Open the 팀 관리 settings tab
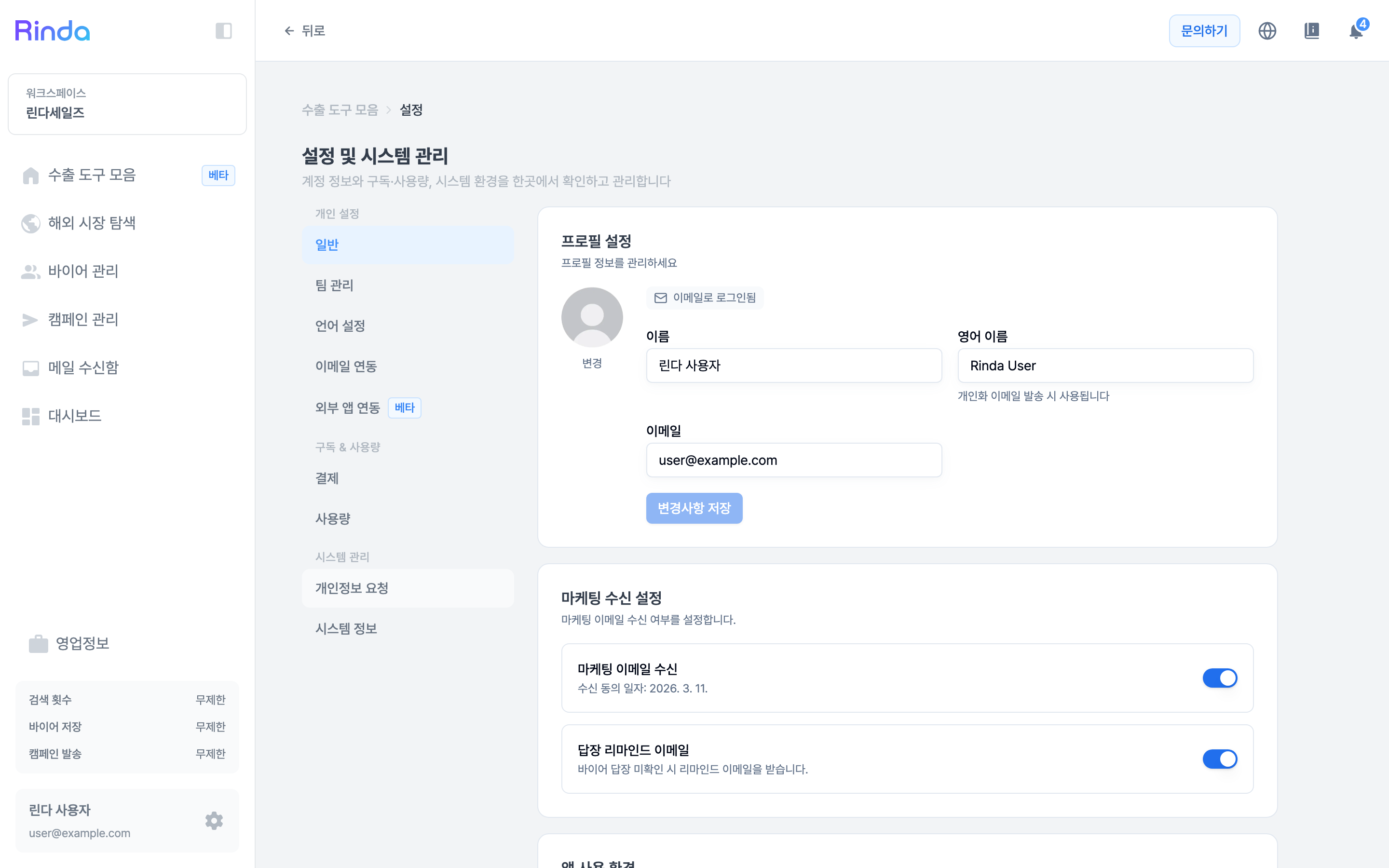This screenshot has width=1389, height=868. coord(408,285)
